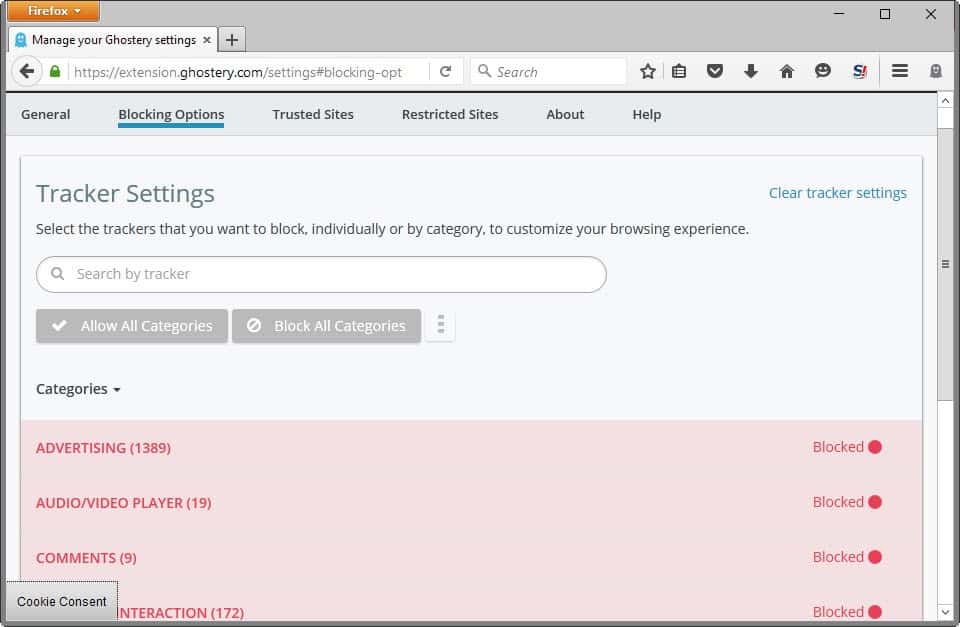Toggle the Advertising Blocked status
Image resolution: width=960 pixels, height=627 pixels.
pos(847,447)
